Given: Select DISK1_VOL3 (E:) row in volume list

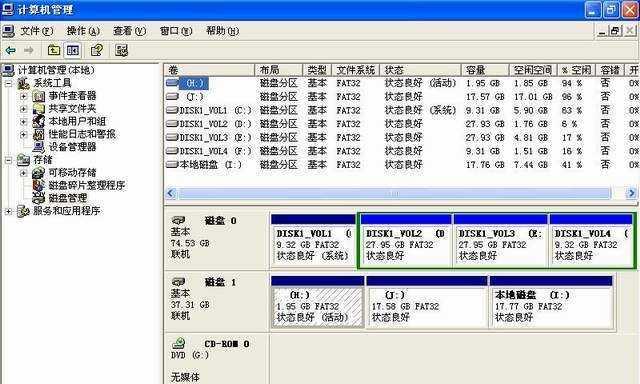Looking at the screenshot, I should point(402,138).
